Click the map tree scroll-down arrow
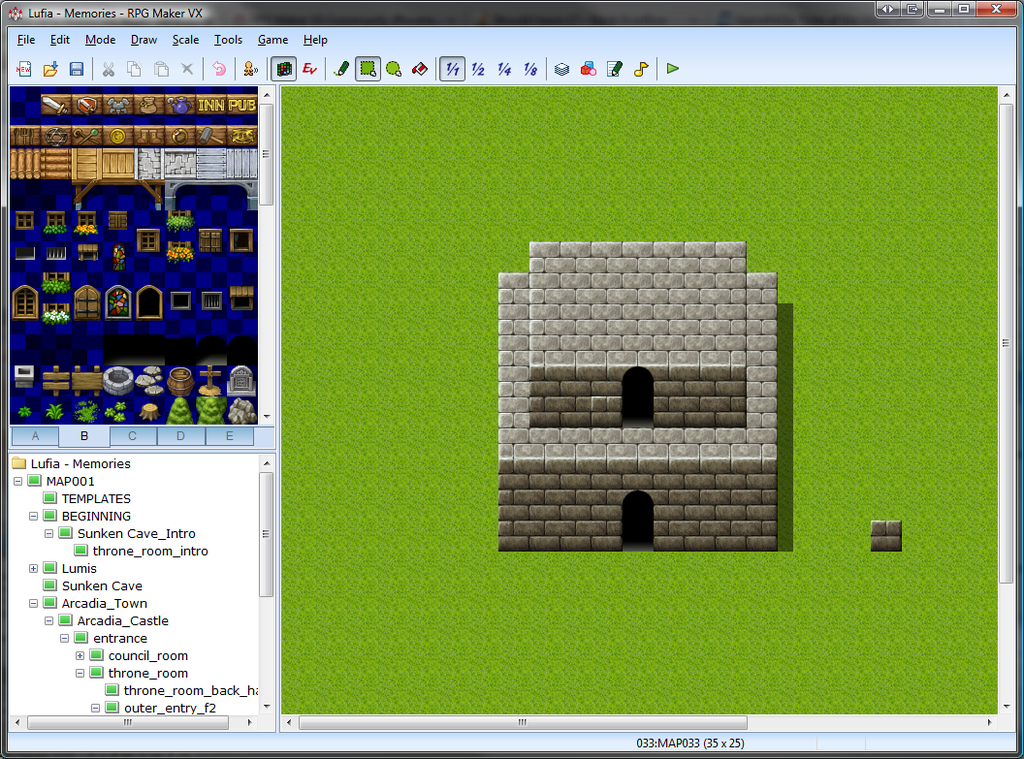Image resolution: width=1024 pixels, height=759 pixels. (266, 706)
